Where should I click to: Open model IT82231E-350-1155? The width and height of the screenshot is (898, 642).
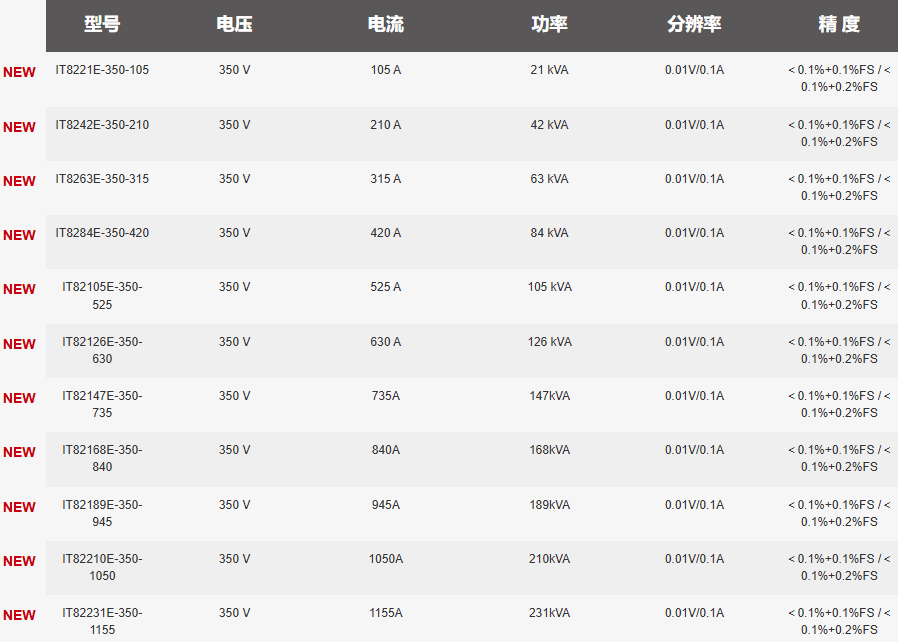102,621
